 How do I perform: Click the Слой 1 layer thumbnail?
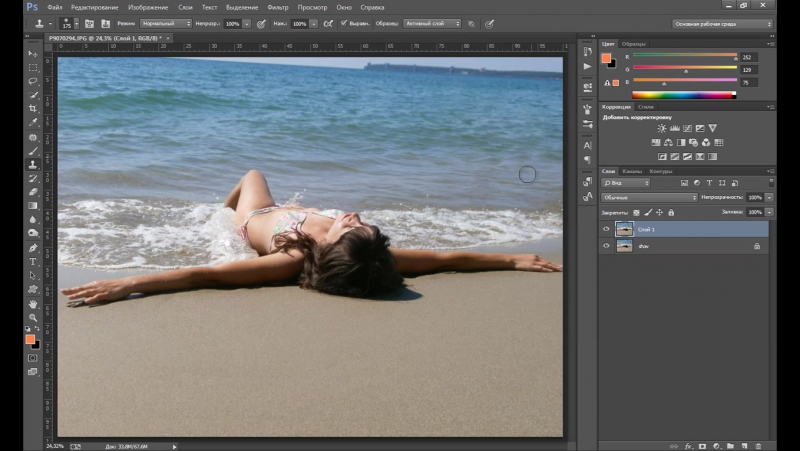coord(624,229)
